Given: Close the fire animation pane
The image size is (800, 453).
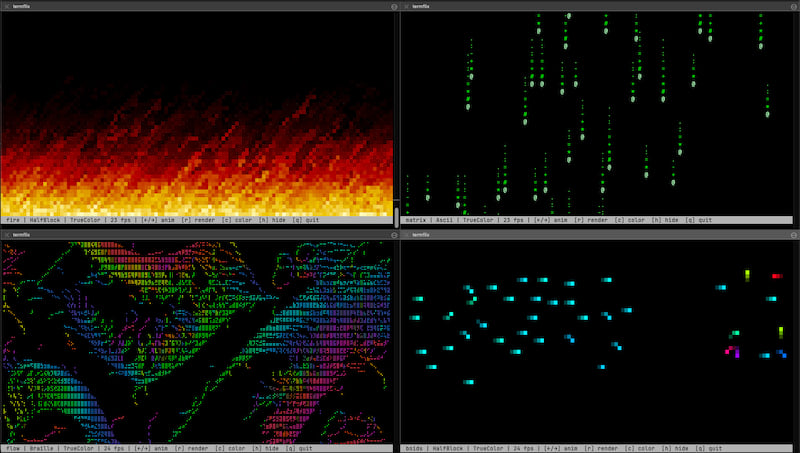Looking at the screenshot, I should click(7, 7).
